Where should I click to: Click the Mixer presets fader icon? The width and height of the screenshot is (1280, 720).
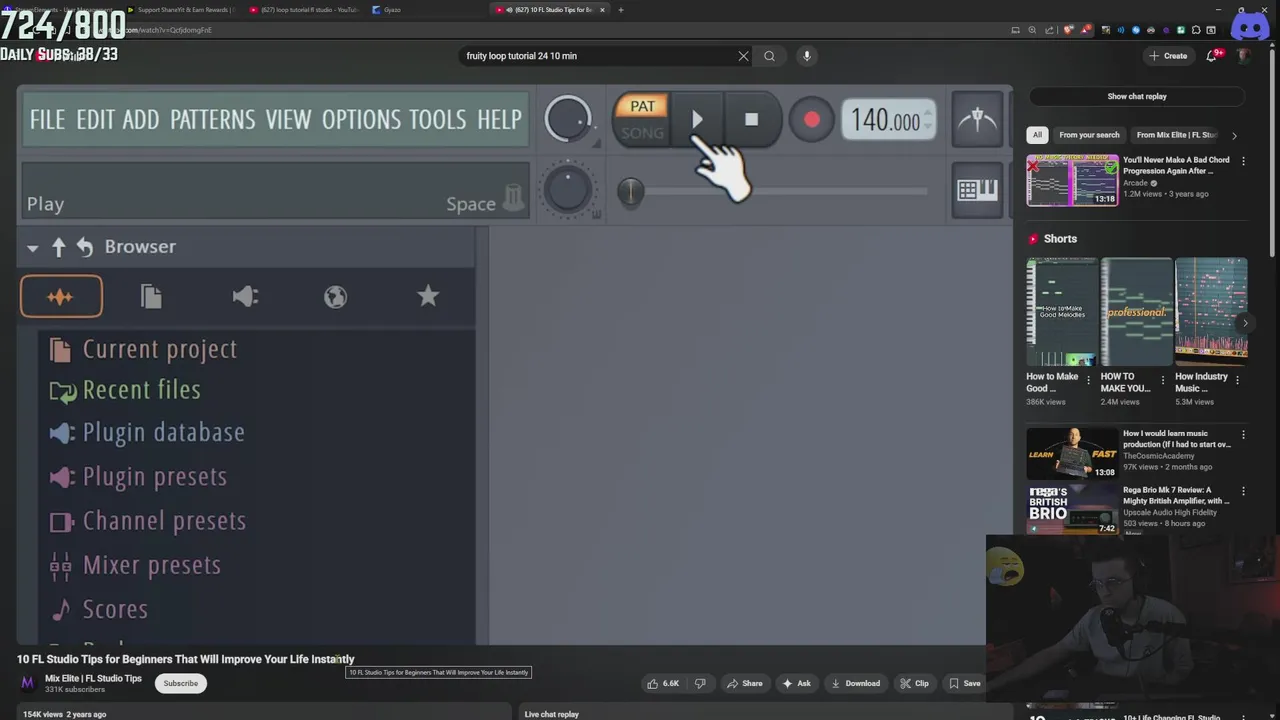[61, 566]
